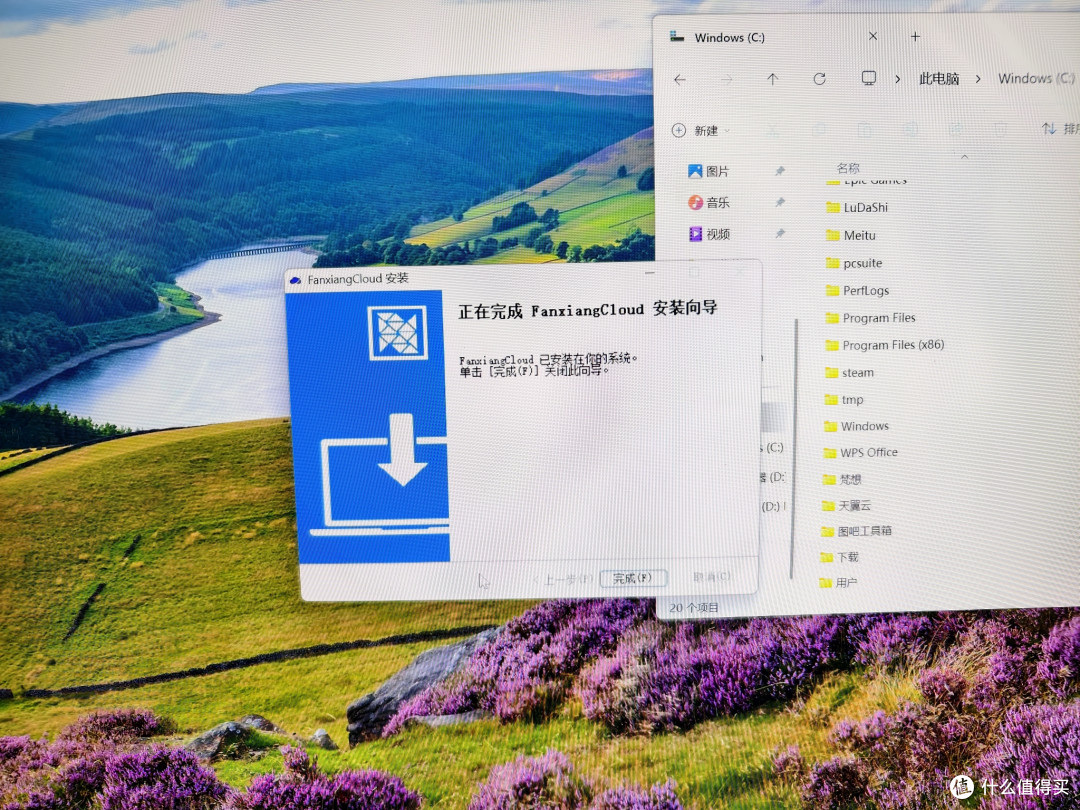Add a new Explorer tab
Viewport: 1080px width, 810px height.
coord(915,36)
